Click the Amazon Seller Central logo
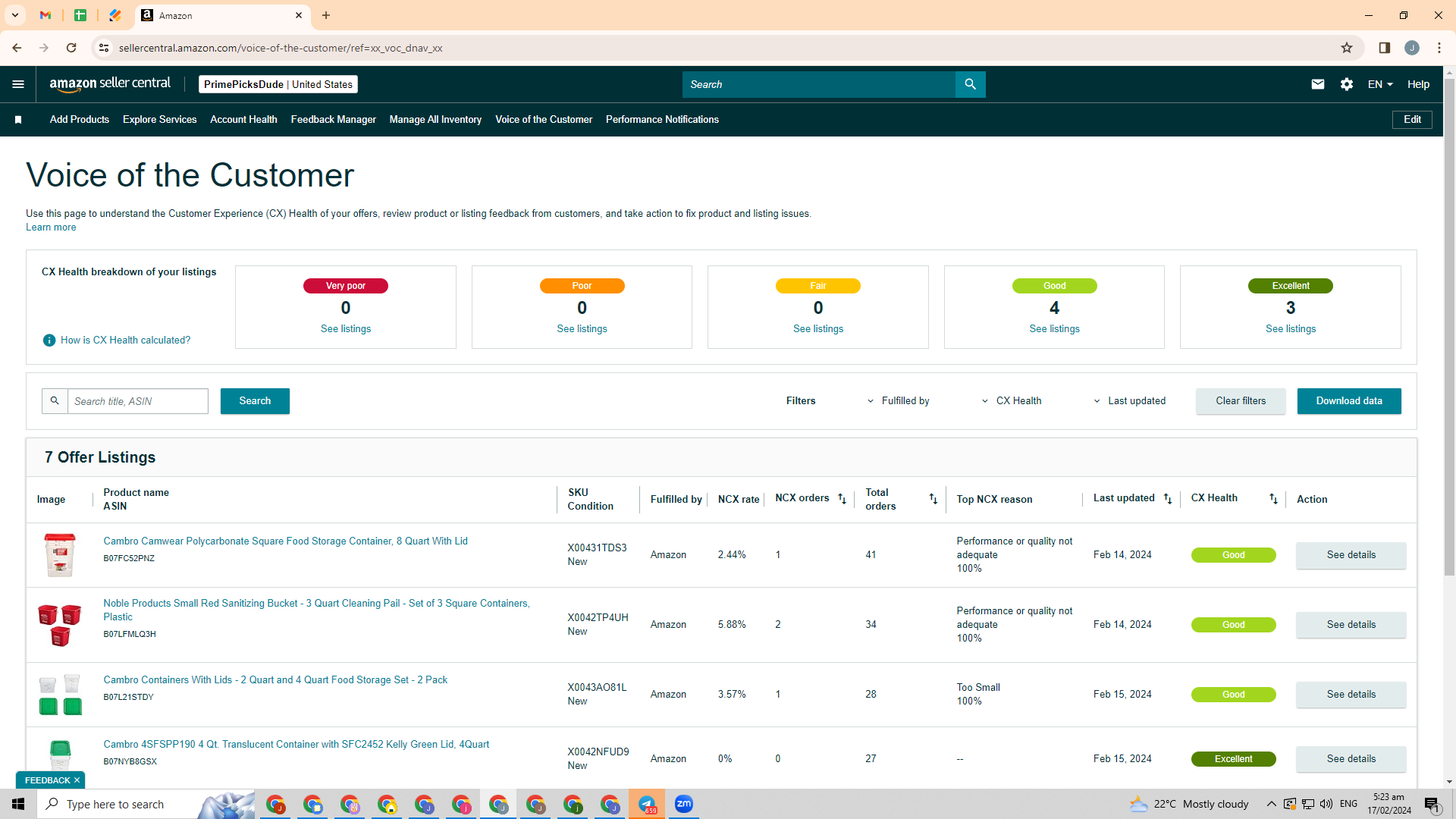The height and width of the screenshot is (819, 1456). pos(110,84)
